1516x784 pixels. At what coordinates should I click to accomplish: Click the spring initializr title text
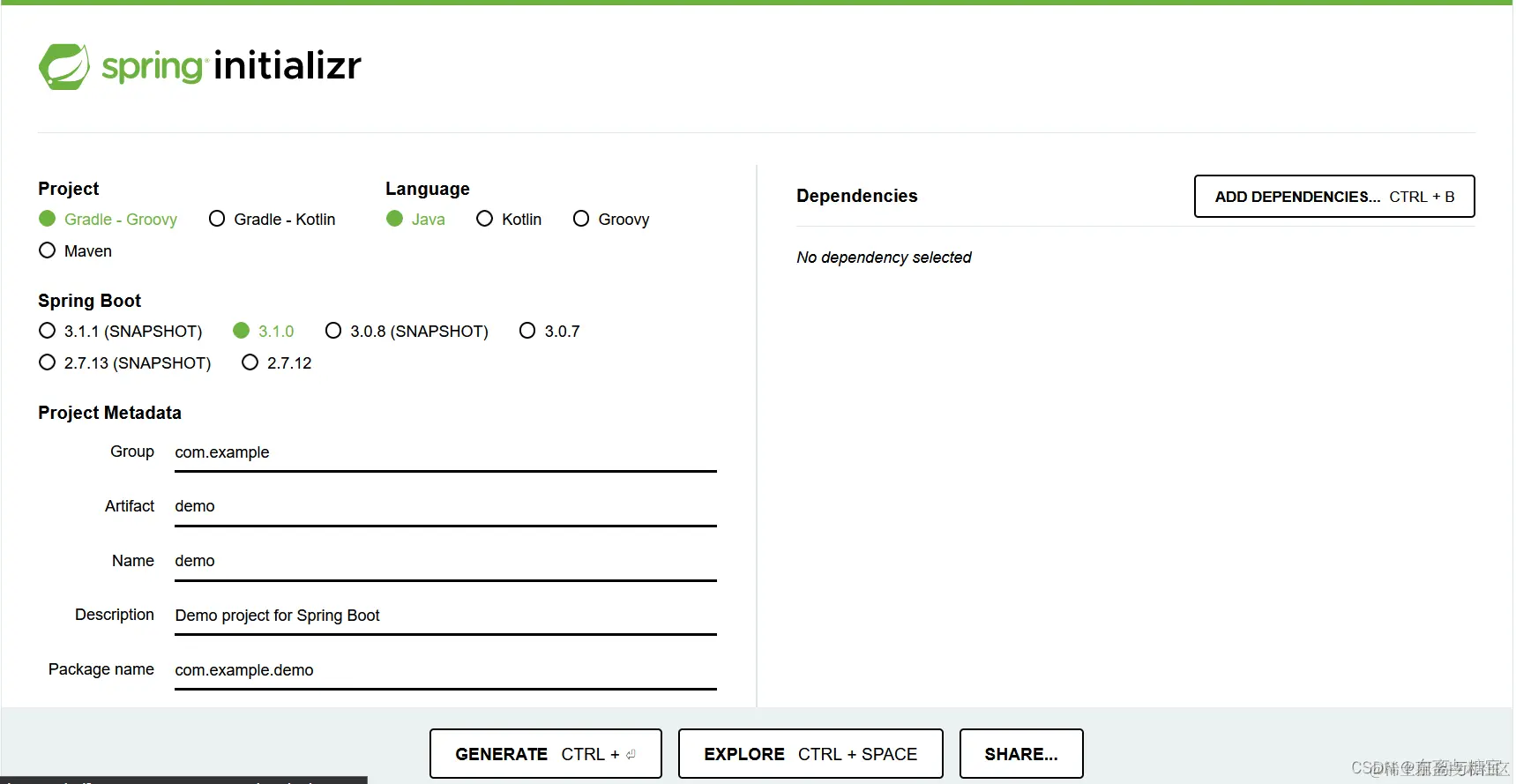tap(232, 66)
